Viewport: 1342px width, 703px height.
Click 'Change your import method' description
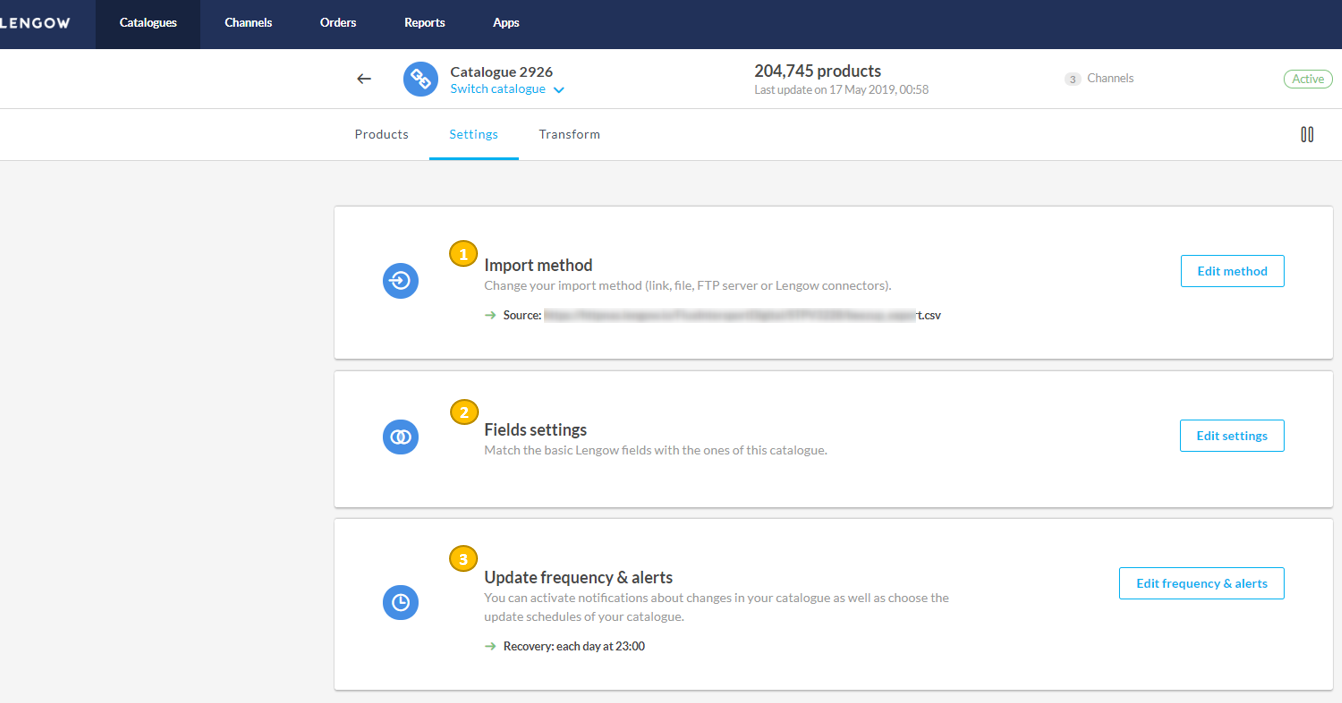[687, 285]
